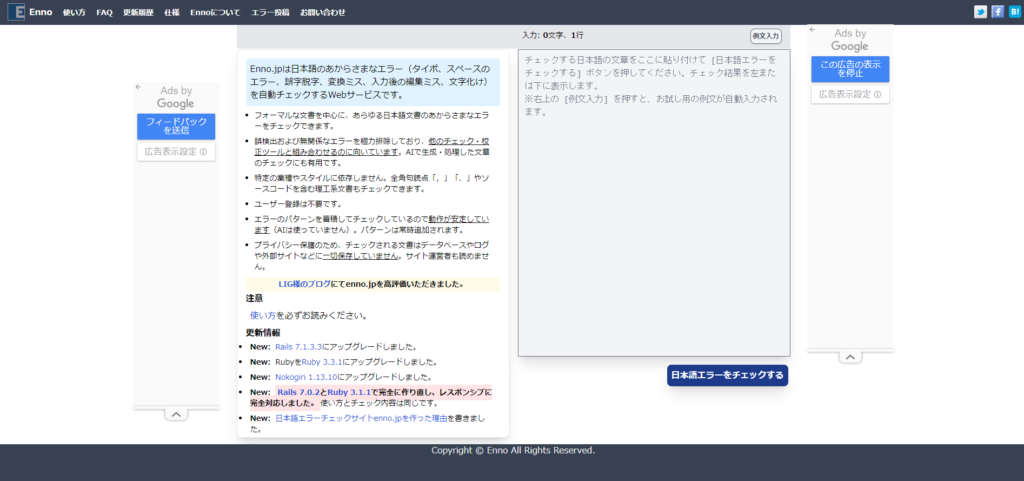Go to 更新履歴 in navigation bar

[137, 12]
